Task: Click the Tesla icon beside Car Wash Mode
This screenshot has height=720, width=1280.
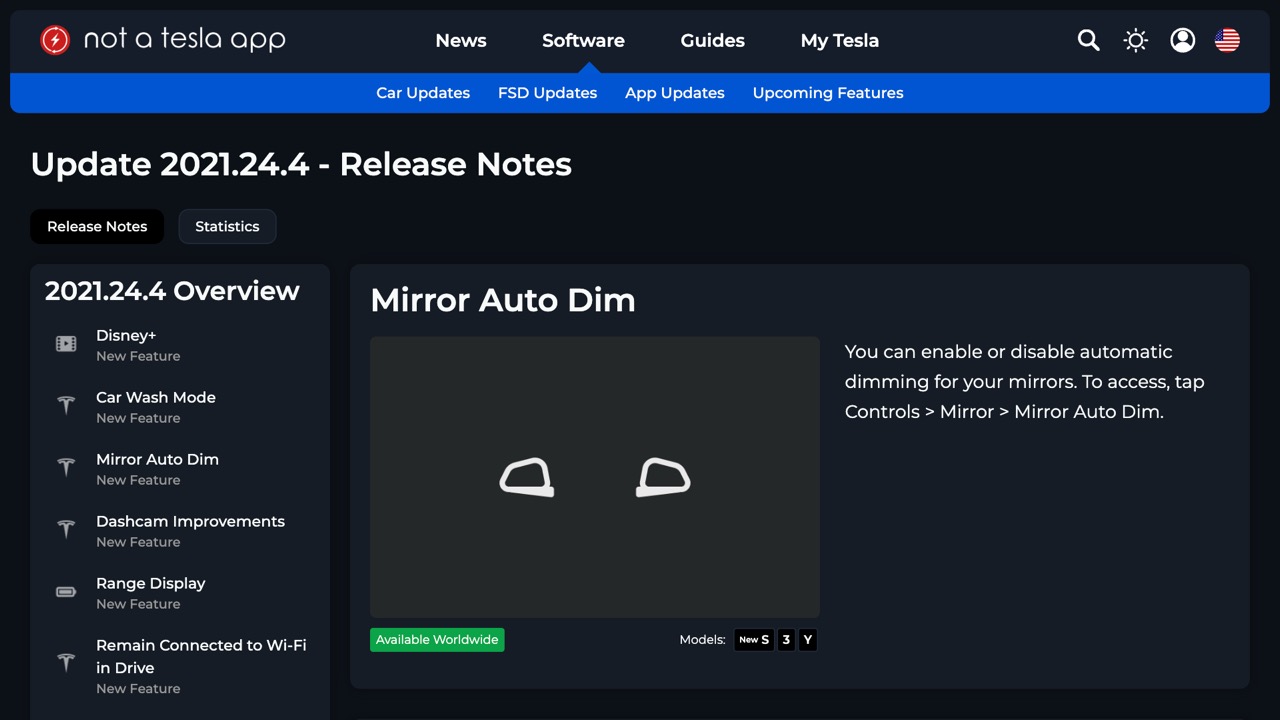Action: coord(66,406)
